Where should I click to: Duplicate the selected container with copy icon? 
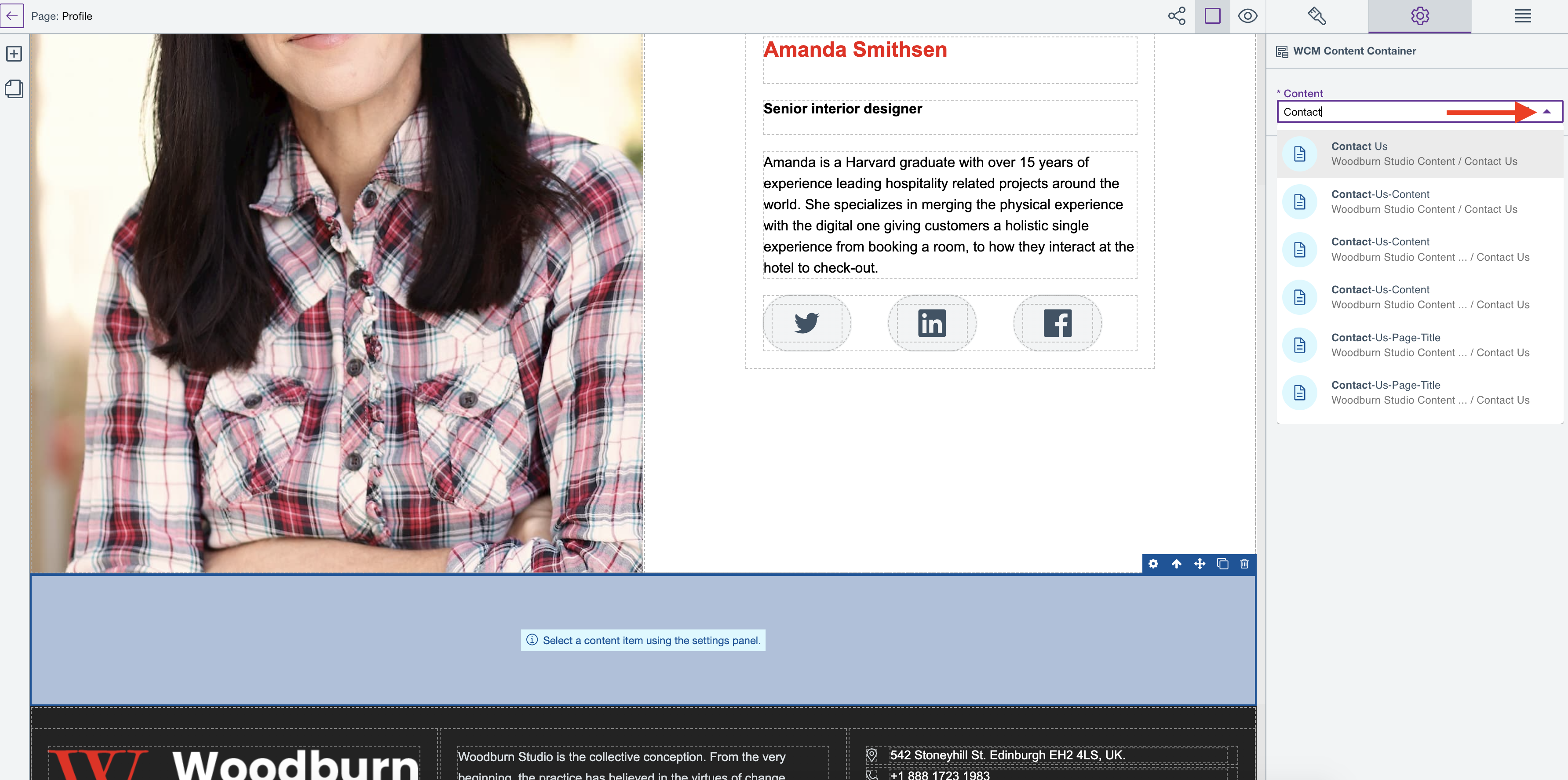pos(1222,564)
